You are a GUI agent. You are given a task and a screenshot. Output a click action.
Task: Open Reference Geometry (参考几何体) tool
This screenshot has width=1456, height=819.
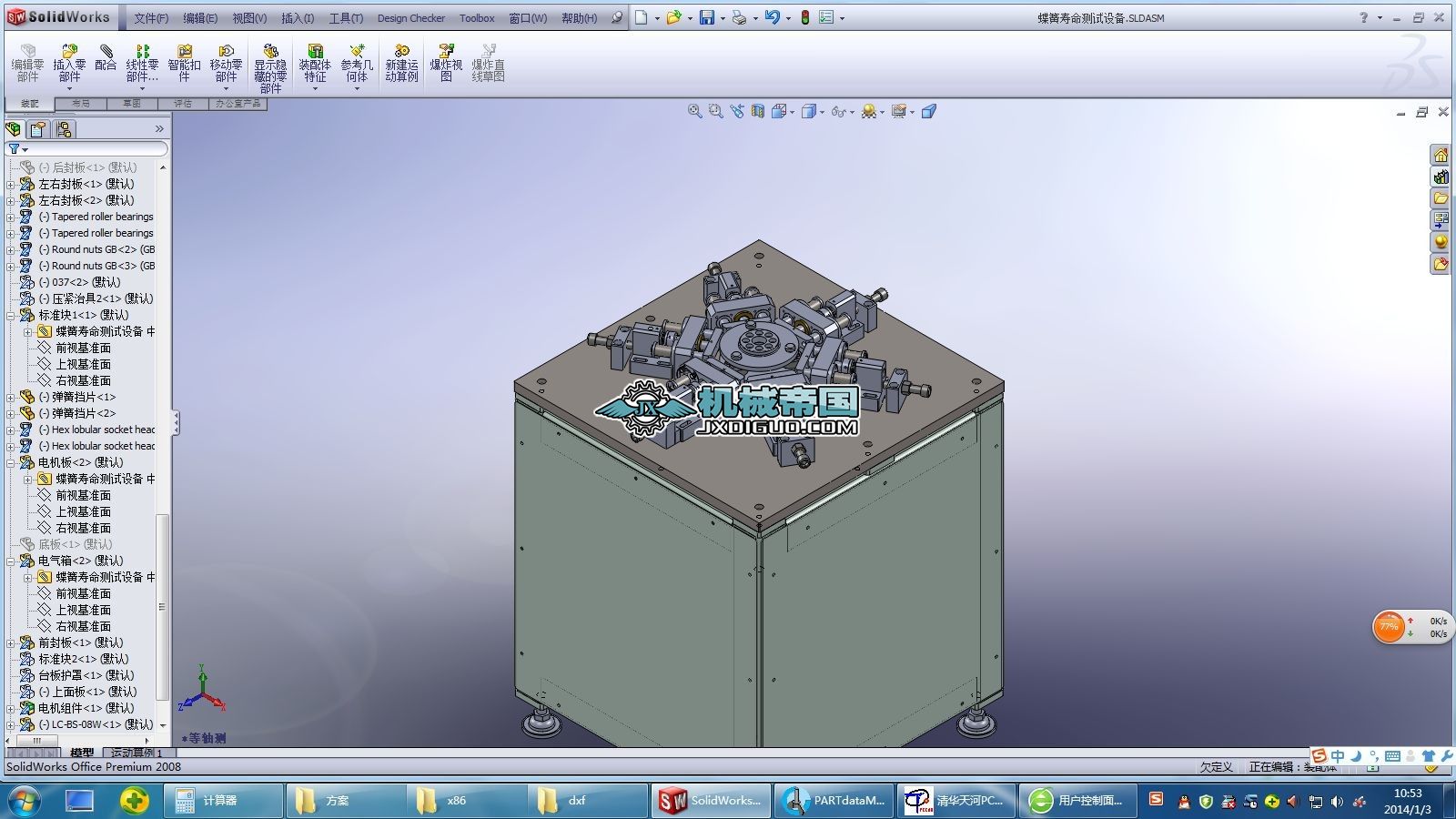(357, 64)
